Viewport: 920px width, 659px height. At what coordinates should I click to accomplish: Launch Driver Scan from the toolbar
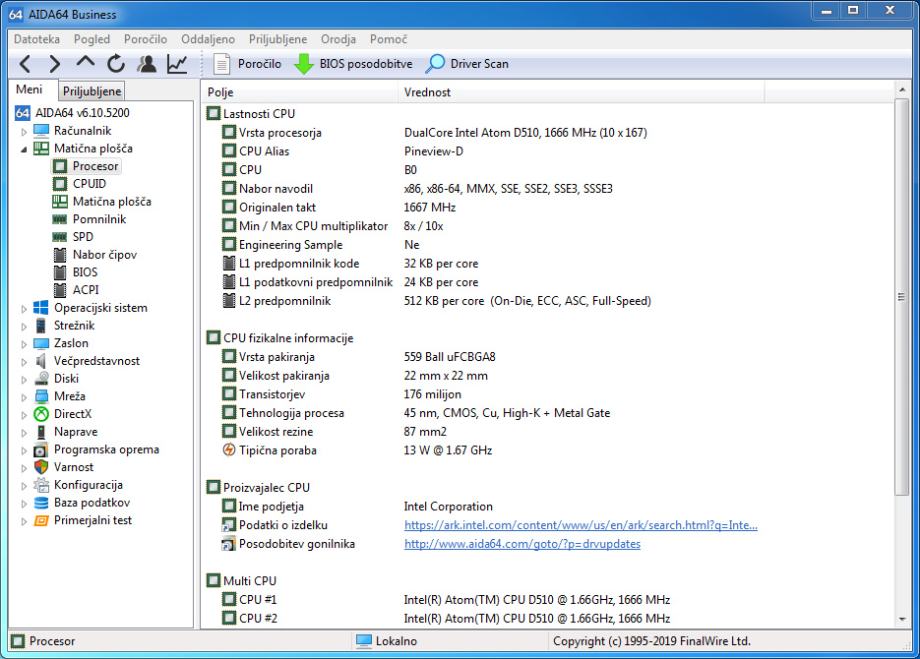[468, 64]
